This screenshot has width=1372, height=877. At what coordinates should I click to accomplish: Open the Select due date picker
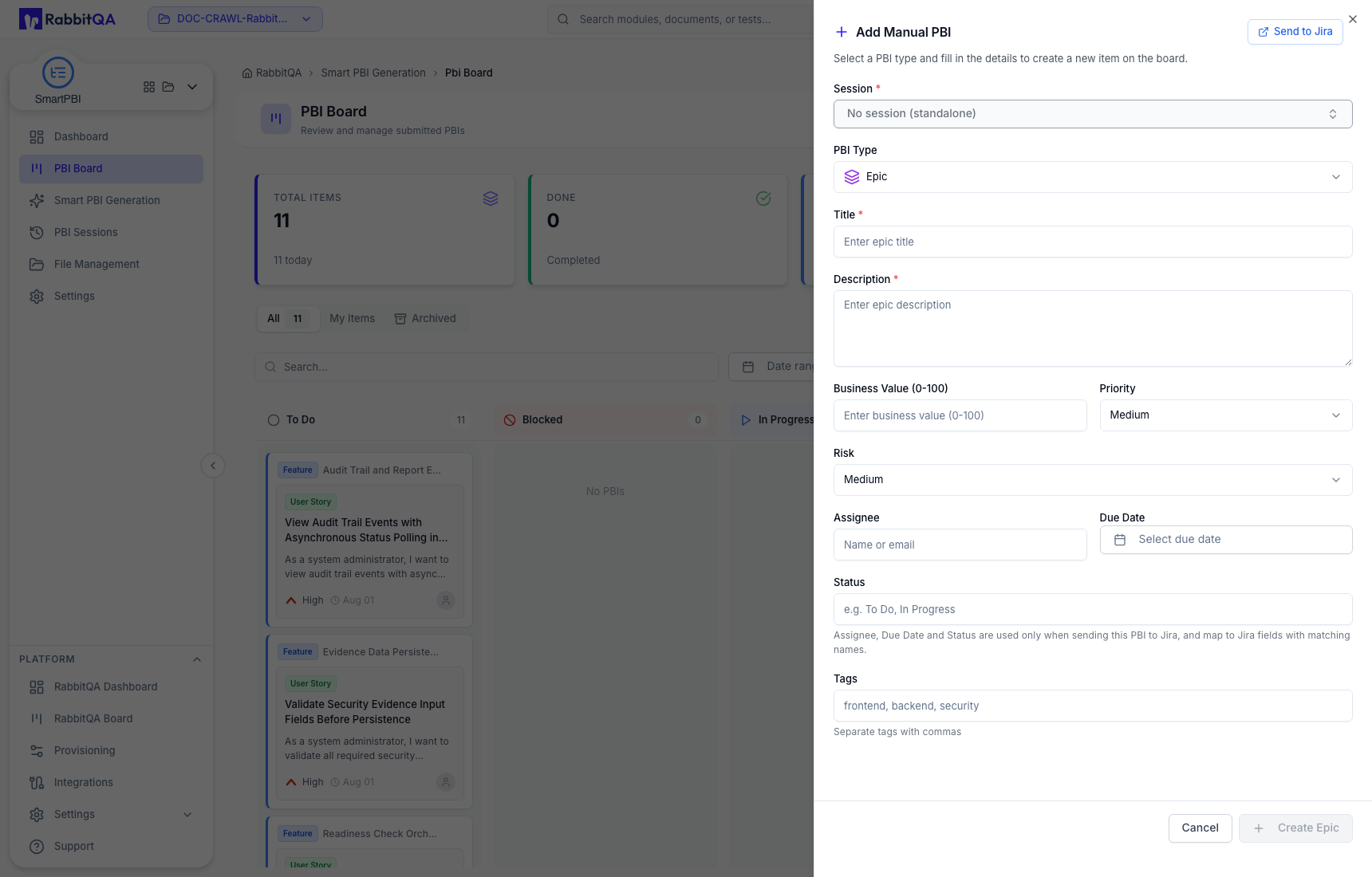pos(1226,540)
